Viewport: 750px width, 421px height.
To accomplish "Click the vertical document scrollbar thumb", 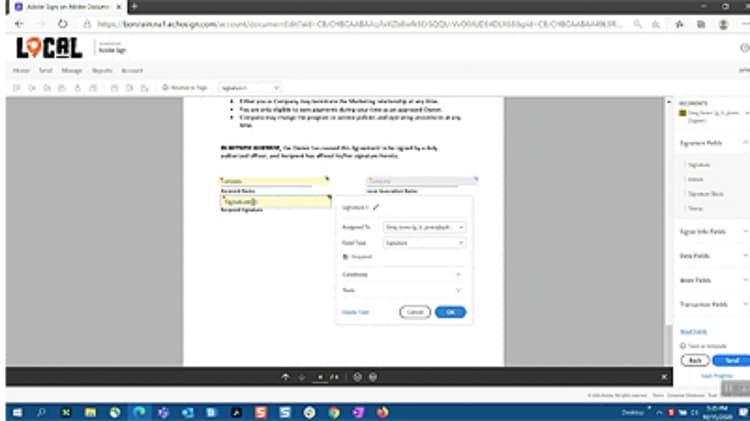I will click(x=669, y=344).
